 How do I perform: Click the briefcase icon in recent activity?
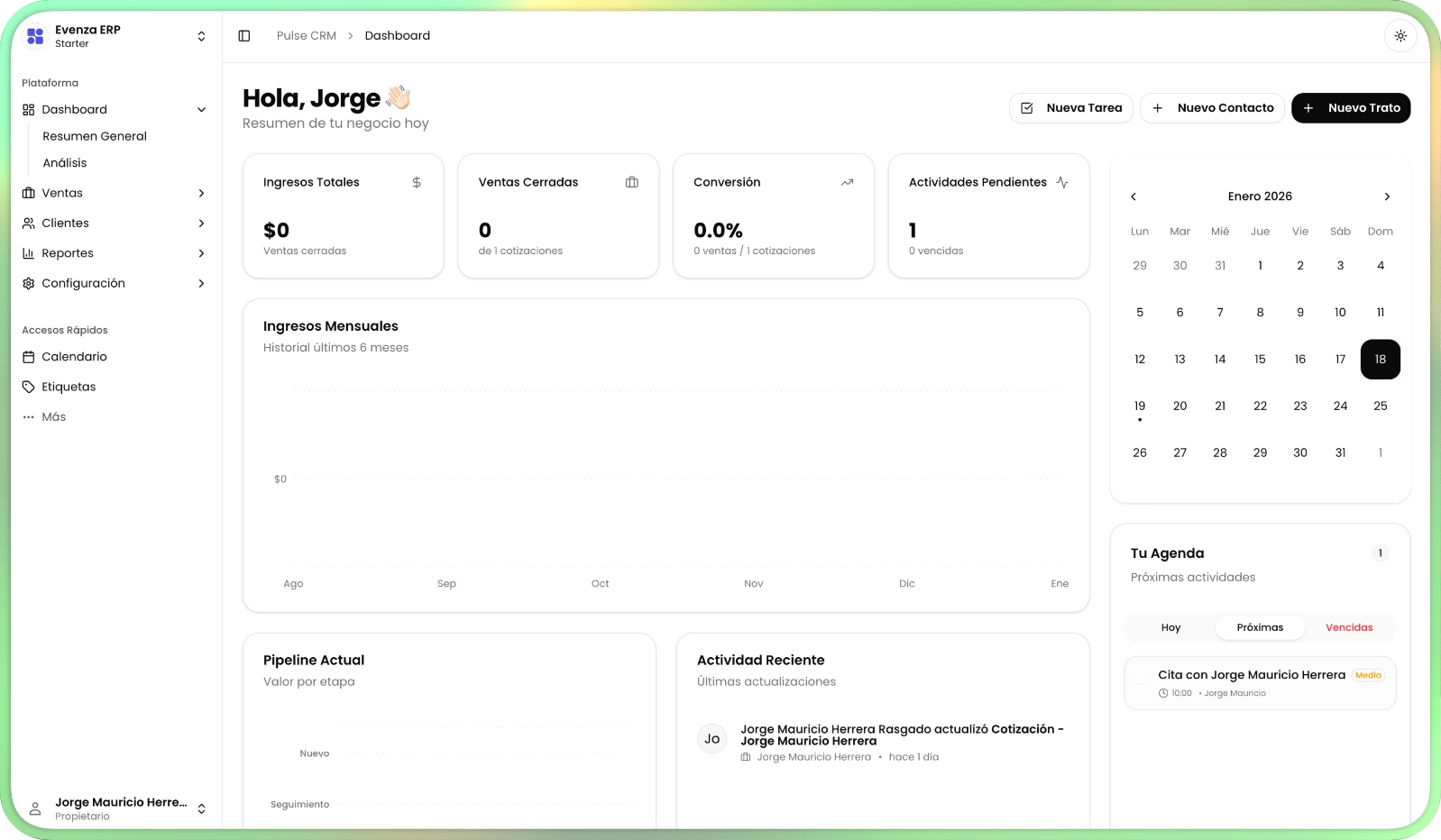(x=746, y=757)
